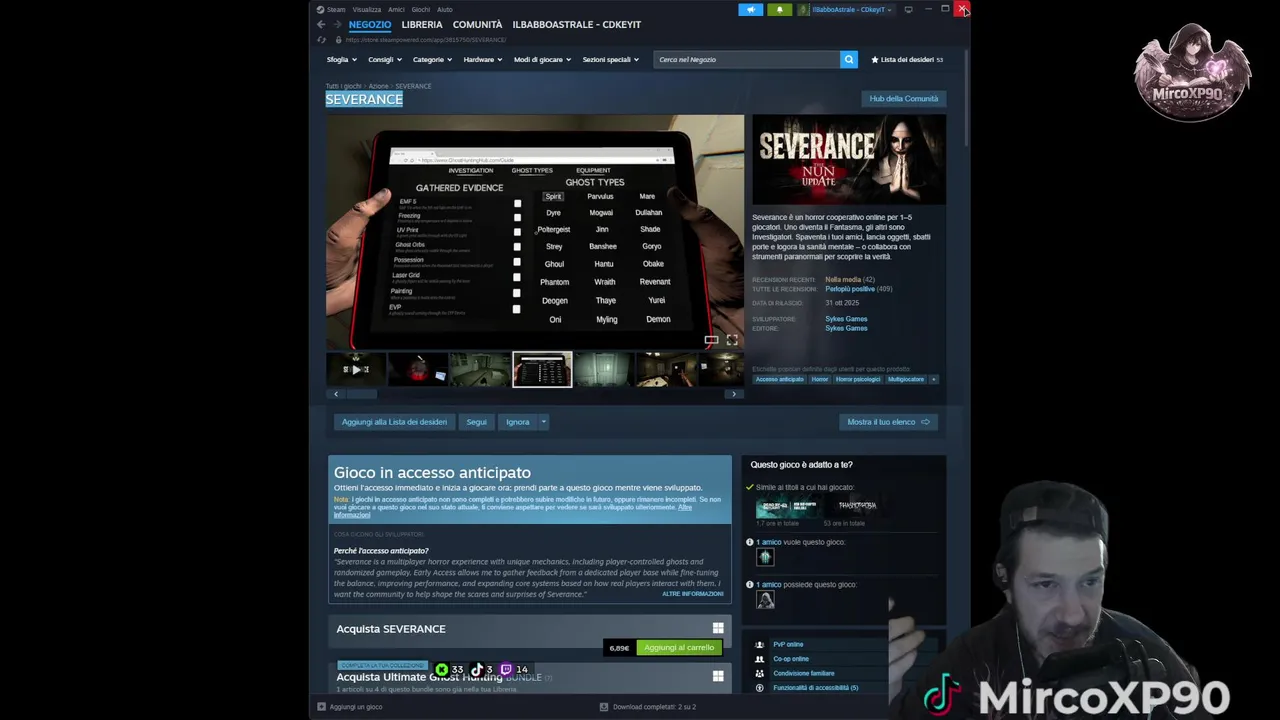Open the downloads icon in status bar
This screenshot has height=720, width=1280.
click(604, 707)
